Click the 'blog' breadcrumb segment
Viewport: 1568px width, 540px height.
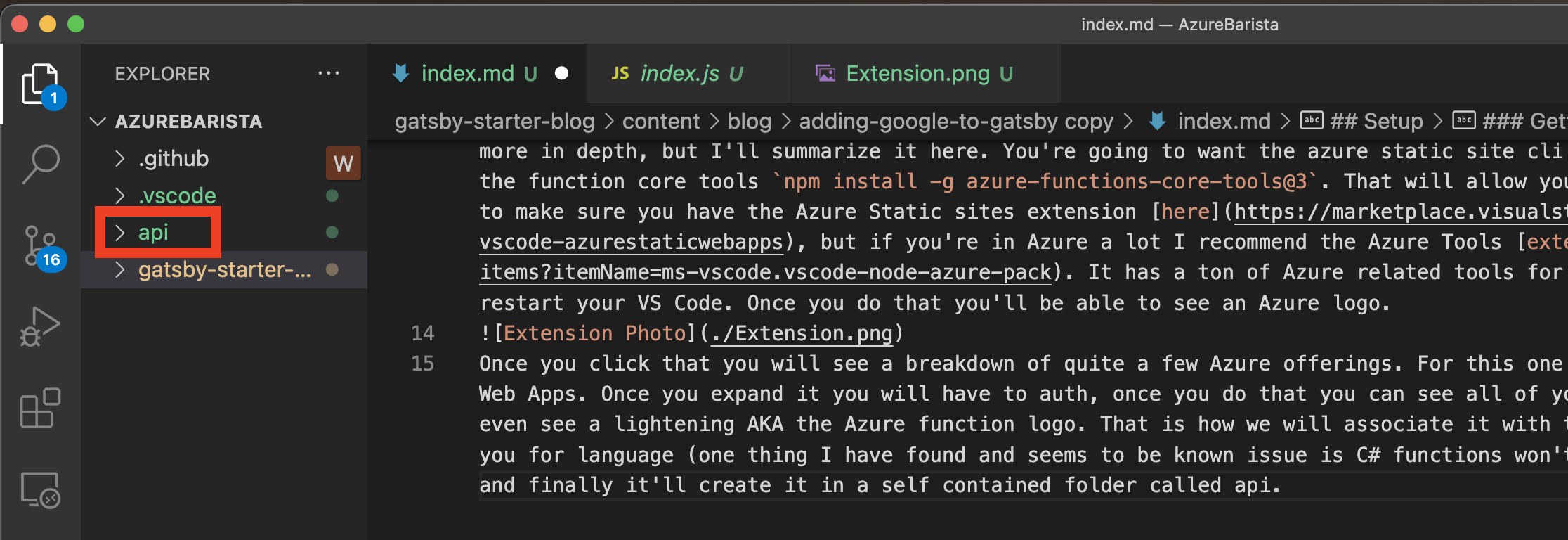pos(749,122)
